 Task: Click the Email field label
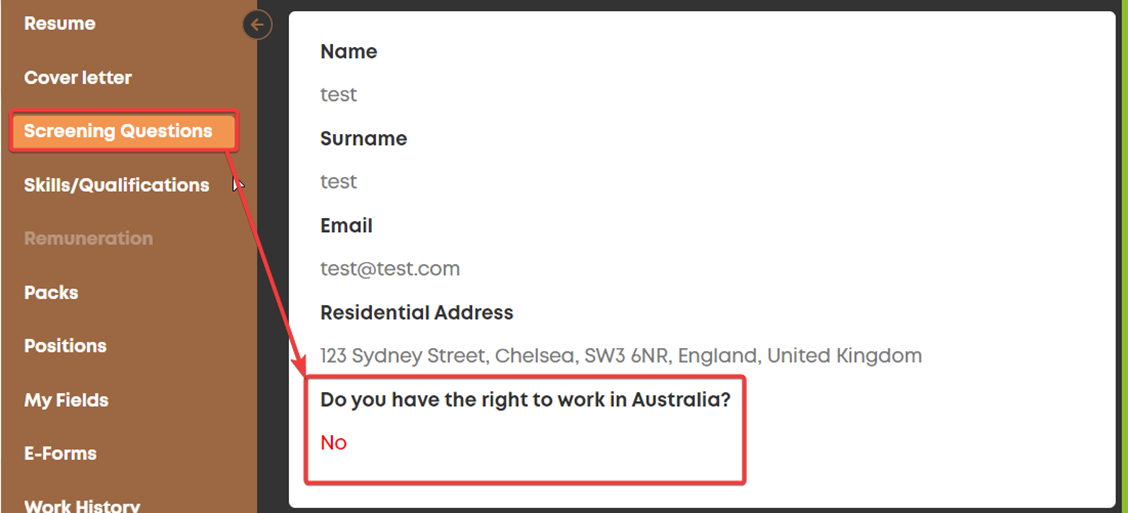(x=346, y=226)
